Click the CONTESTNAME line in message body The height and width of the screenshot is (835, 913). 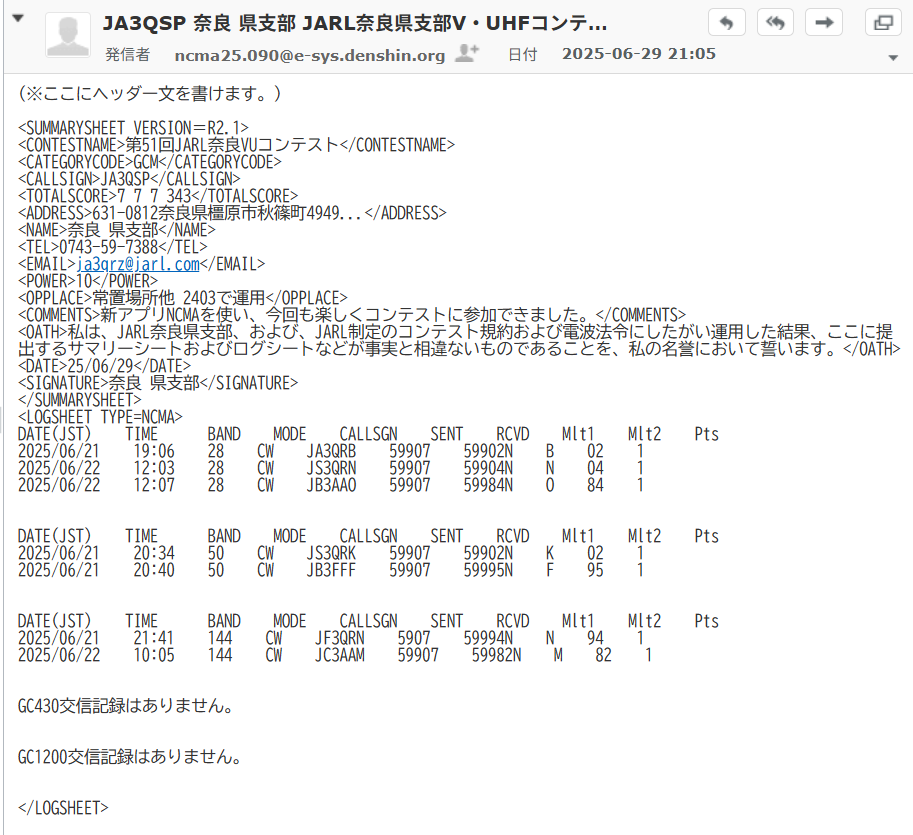pyautogui.click(x=236, y=145)
